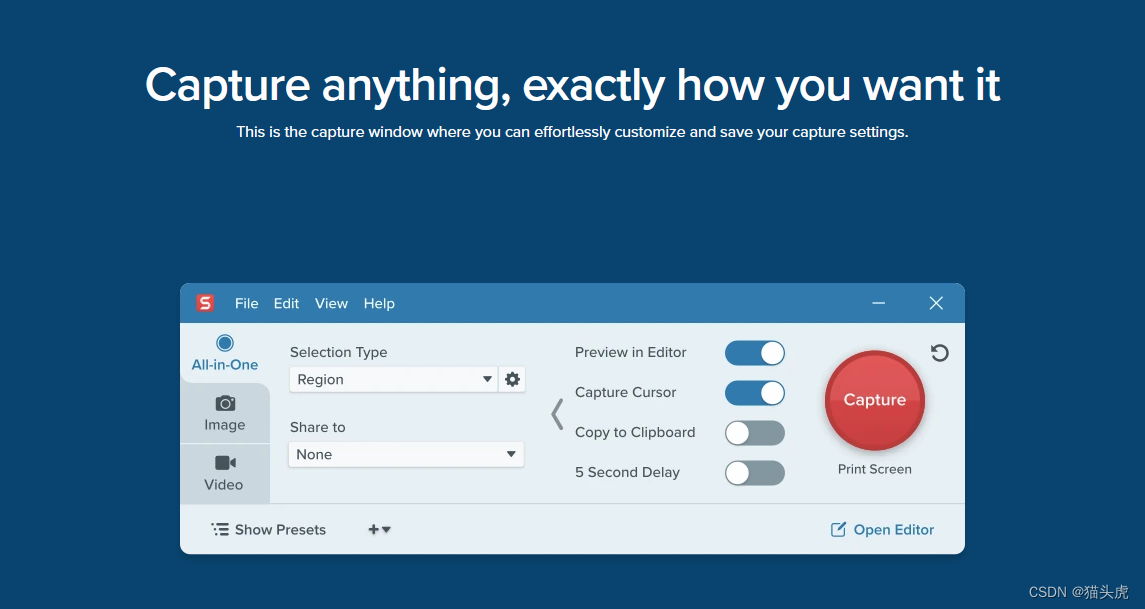Disable the Capture Cursor toggle
The image size is (1145, 609).
[x=754, y=393]
